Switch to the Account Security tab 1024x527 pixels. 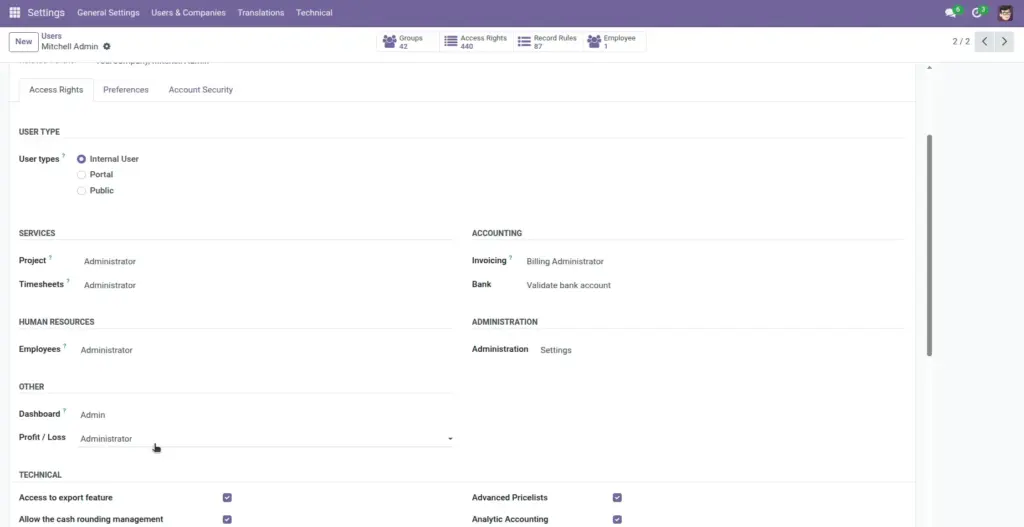click(200, 89)
